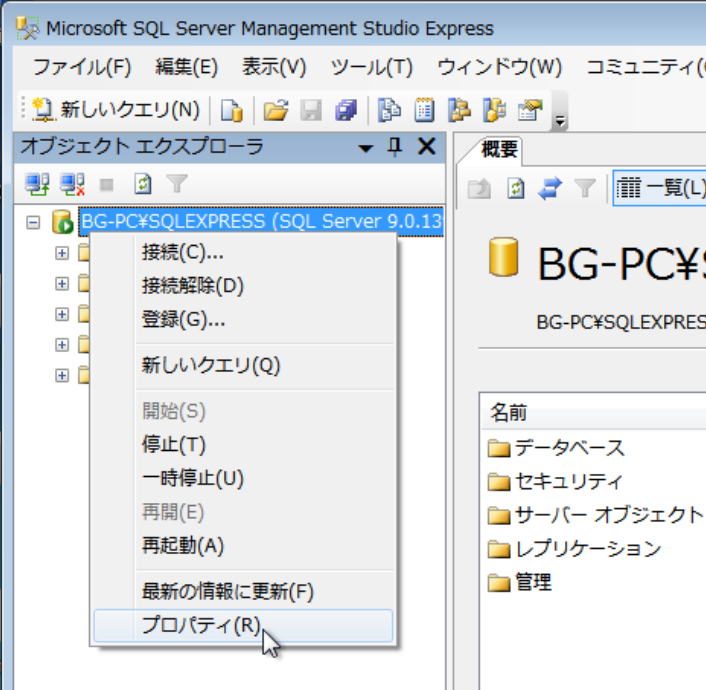Screen dimensions: 706x690
Task: Open the コミュニティ menu
Action: [646, 68]
